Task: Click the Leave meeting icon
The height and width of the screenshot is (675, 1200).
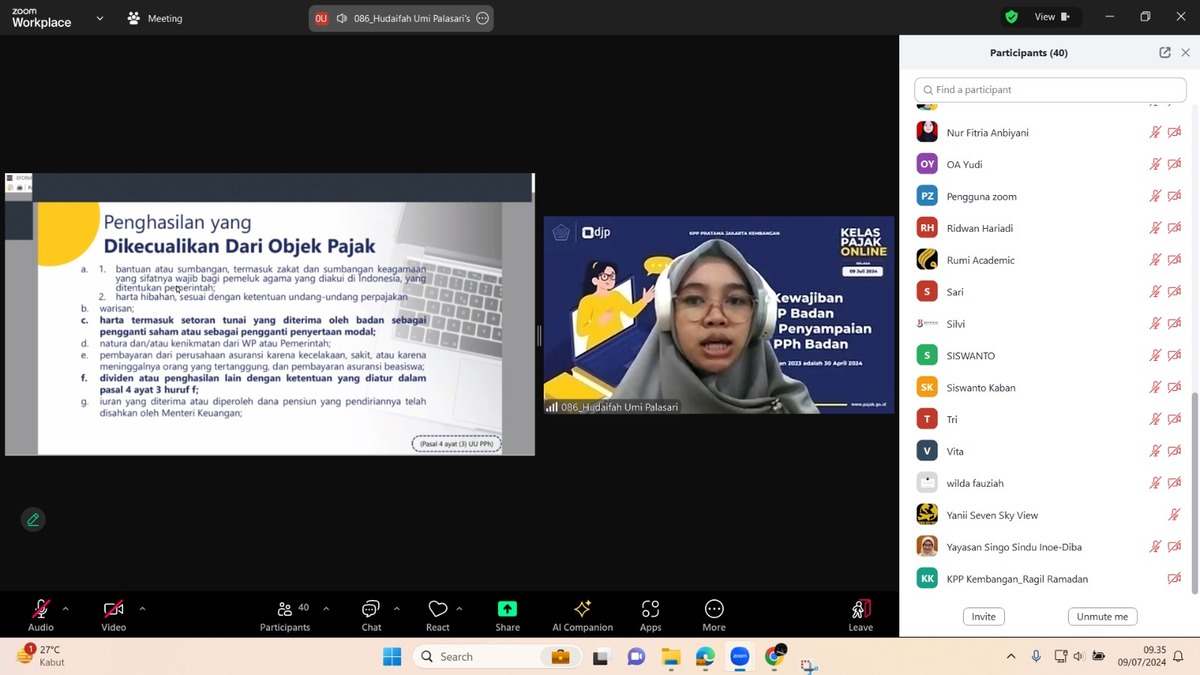Action: pos(860,609)
